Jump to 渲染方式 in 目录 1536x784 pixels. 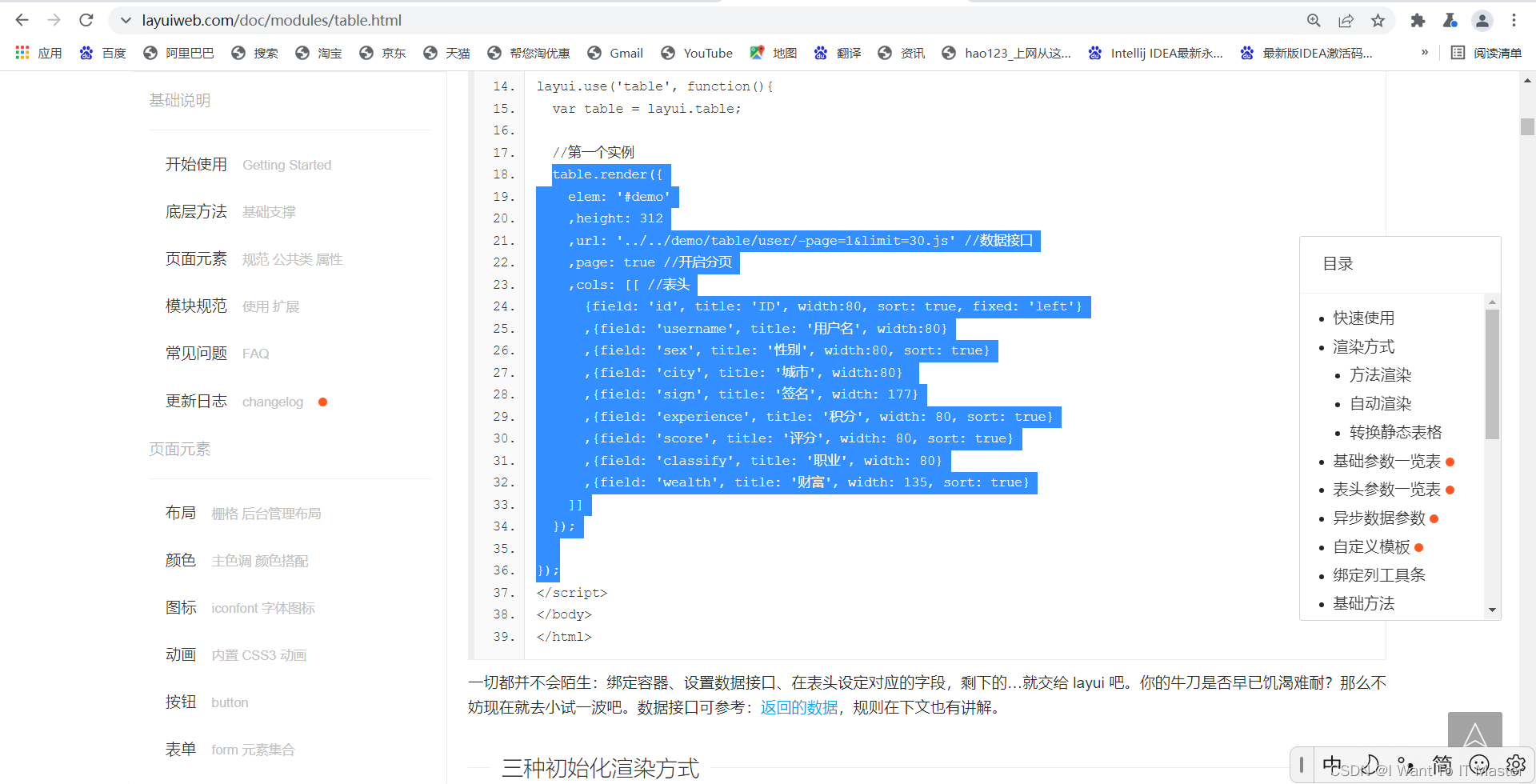pyautogui.click(x=1363, y=347)
